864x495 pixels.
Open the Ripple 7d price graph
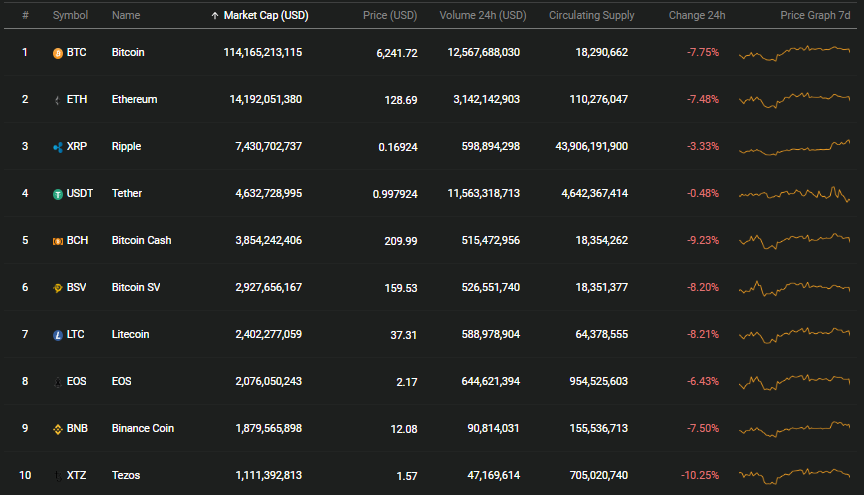click(x=794, y=147)
